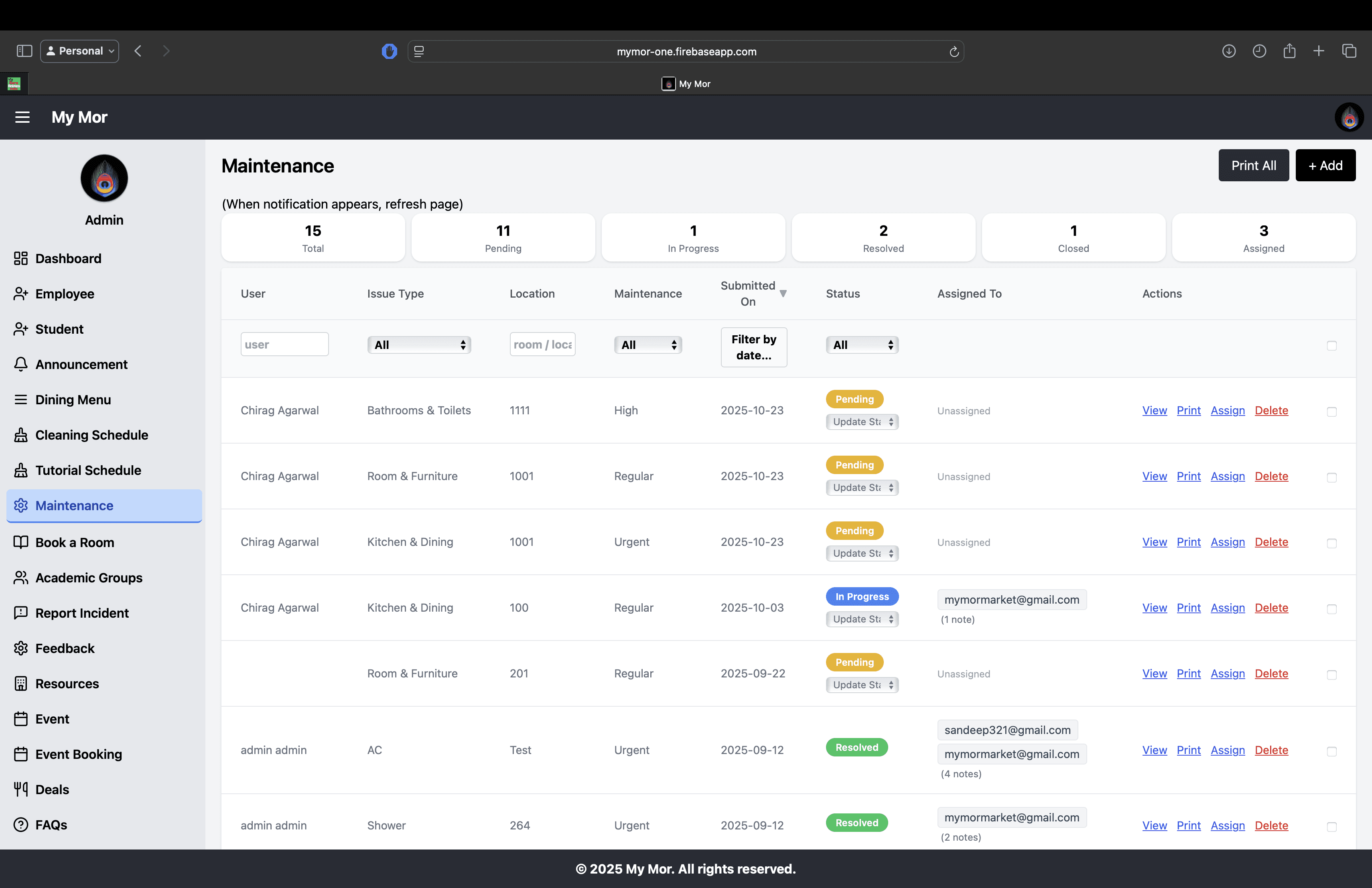The image size is (1372, 888).
Task: Click the Book a Room book icon
Action: [21, 542]
